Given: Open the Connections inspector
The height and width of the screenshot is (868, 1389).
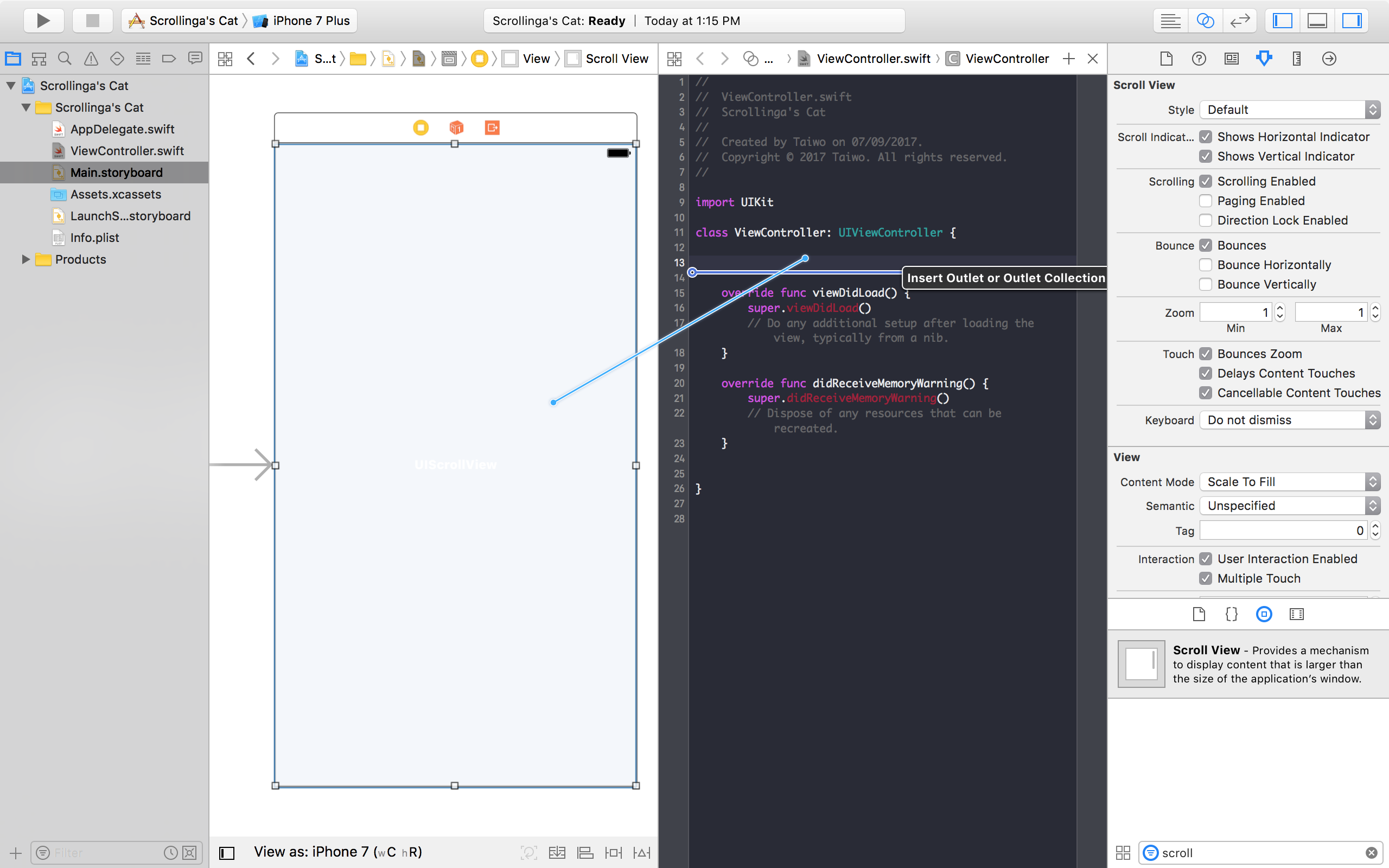Looking at the screenshot, I should point(1329,58).
